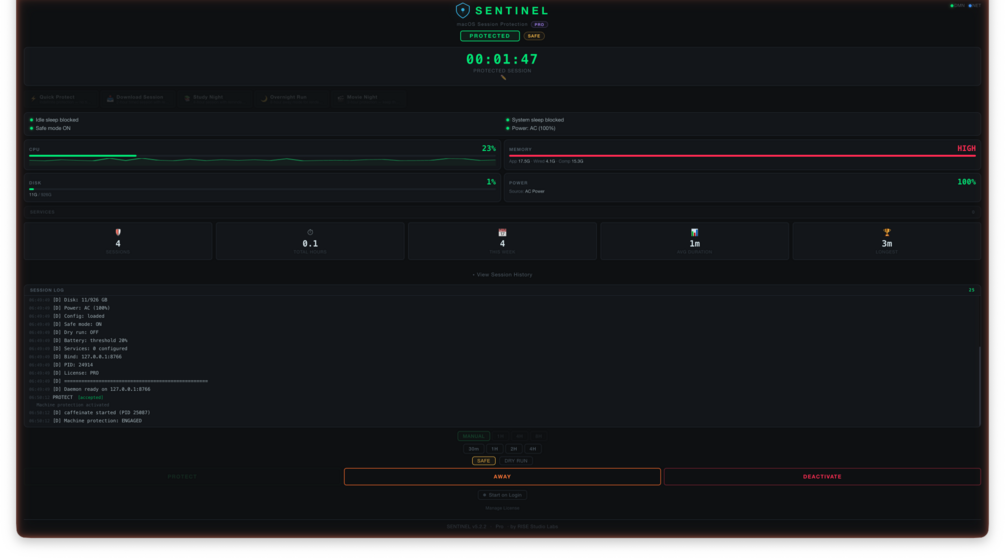Click the SAFE badge beside PROTECTED
This screenshot has height=558, width=1005.
coord(534,36)
